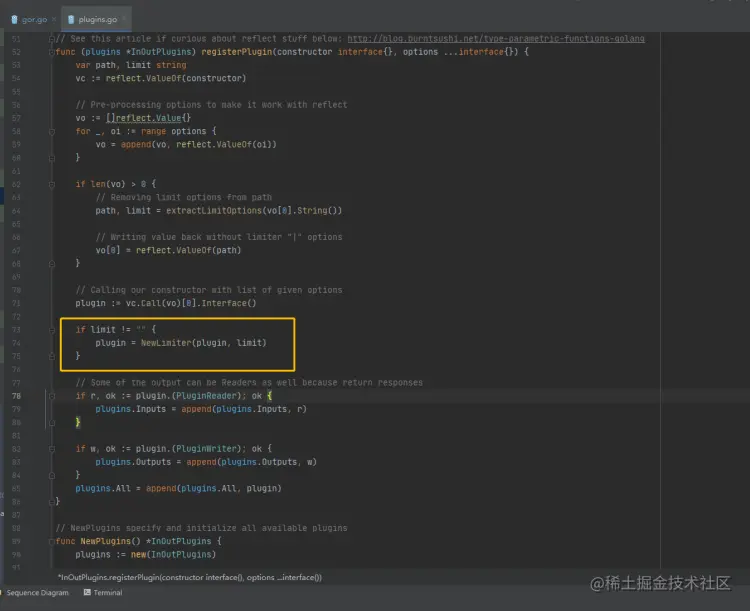Screen dimensions: 750x611
Task: Click the Go file icon on gor.go tab
Action: click(14, 20)
